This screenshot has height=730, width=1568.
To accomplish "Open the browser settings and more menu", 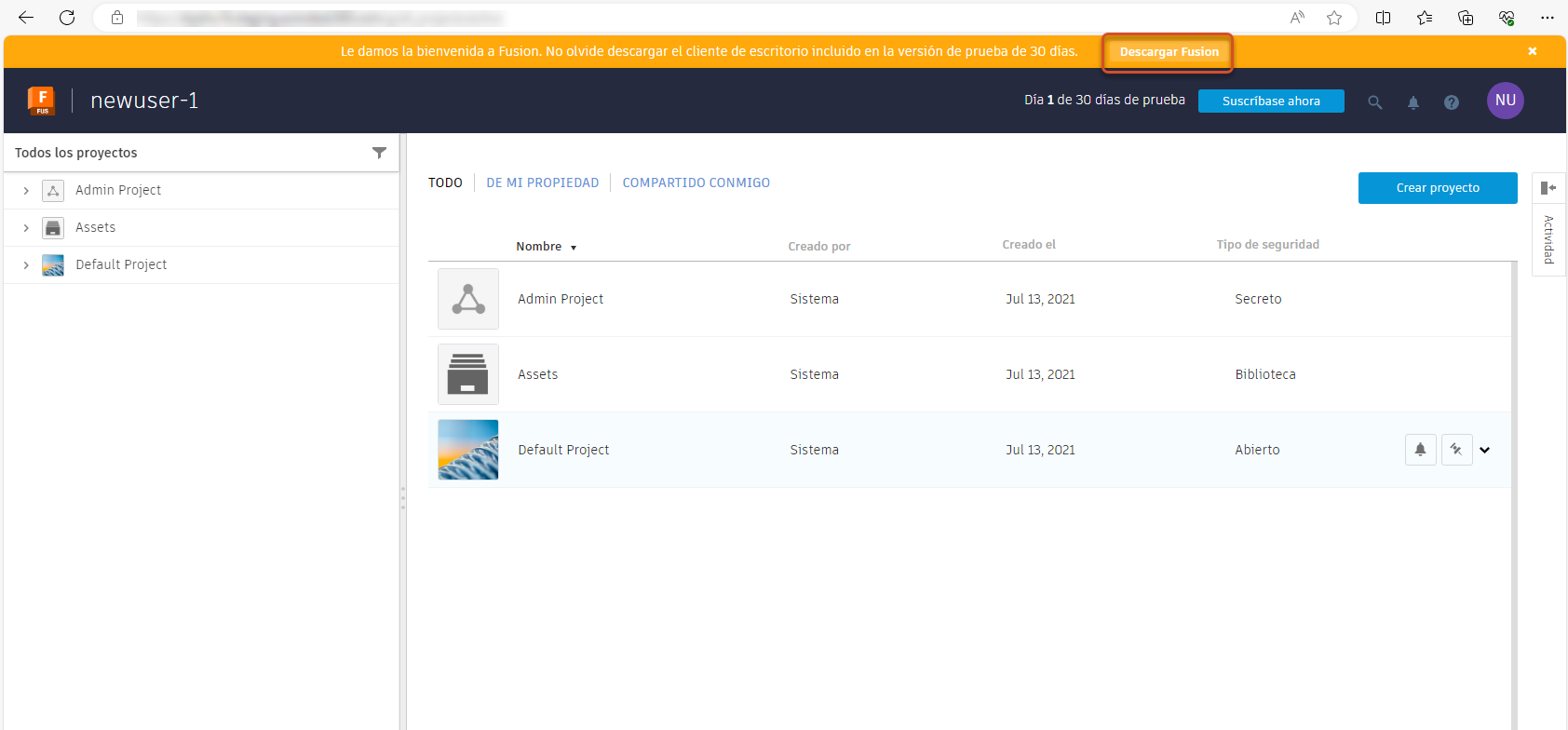I will [x=1548, y=18].
